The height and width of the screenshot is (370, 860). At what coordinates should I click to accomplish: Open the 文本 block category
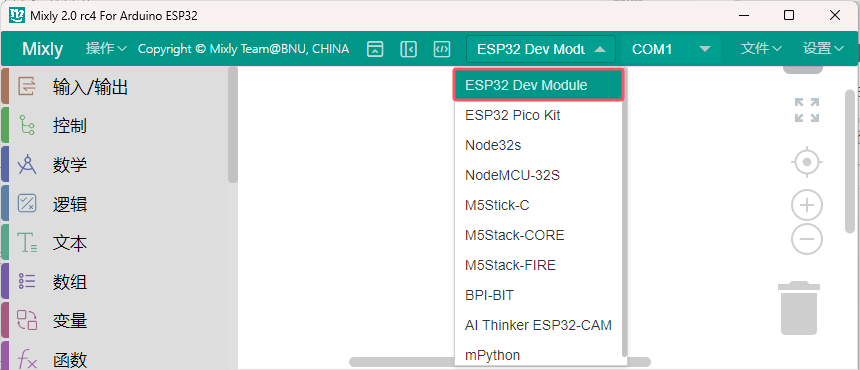[115, 243]
